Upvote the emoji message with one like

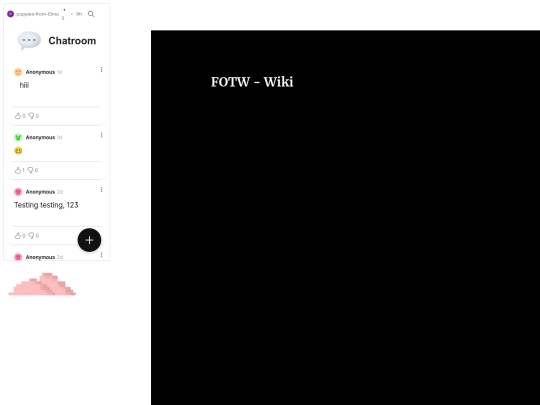18,170
